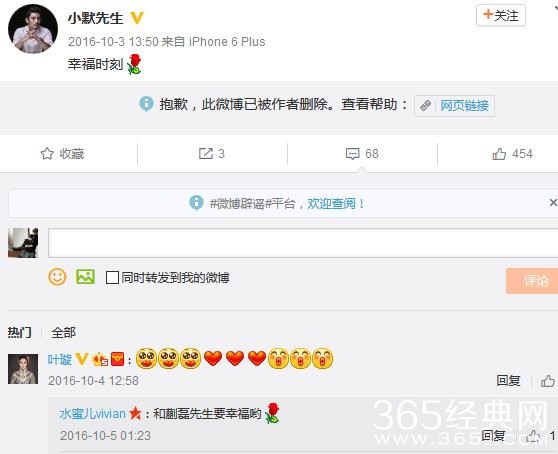This screenshot has width=558, height=454.
Task: Click 回复 on 叶璇's comment
Action: point(508,381)
